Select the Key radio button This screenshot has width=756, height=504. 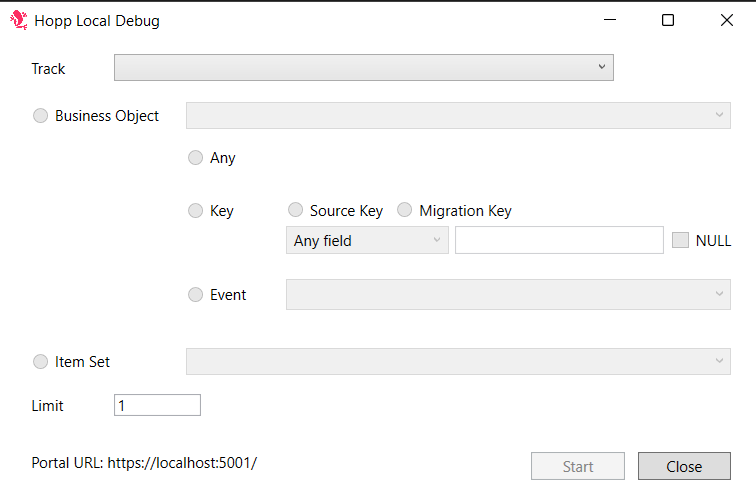(196, 211)
